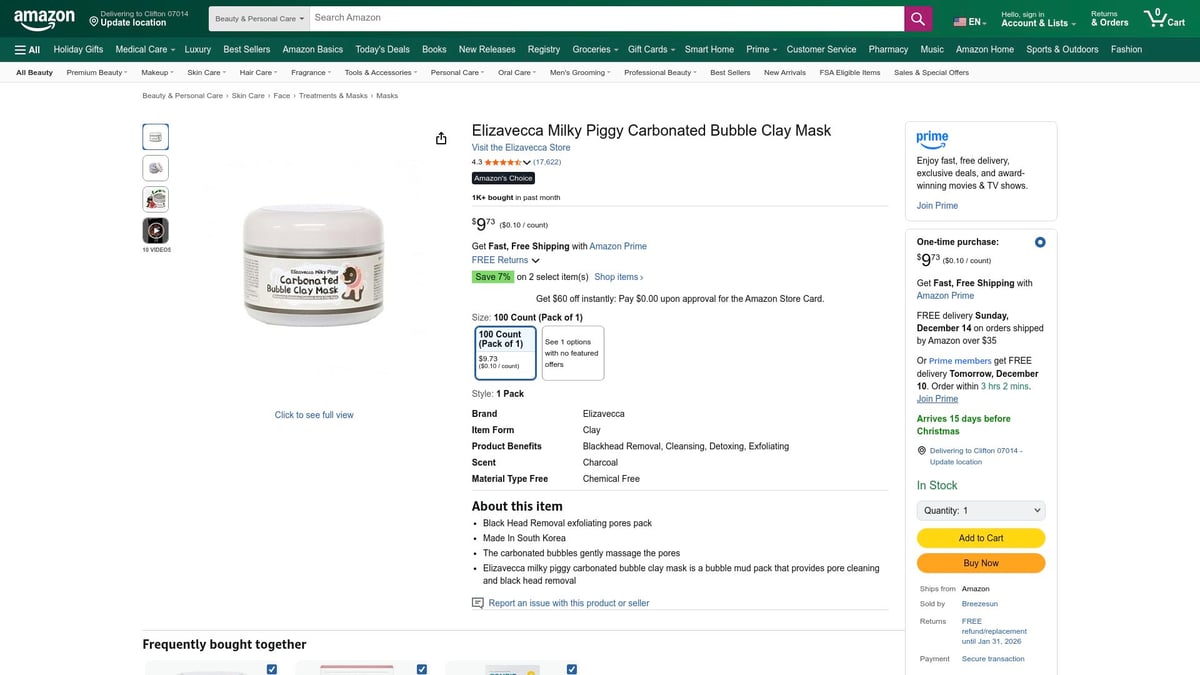Click the Amazon logo
The width and height of the screenshot is (1200, 675).
[x=44, y=17]
